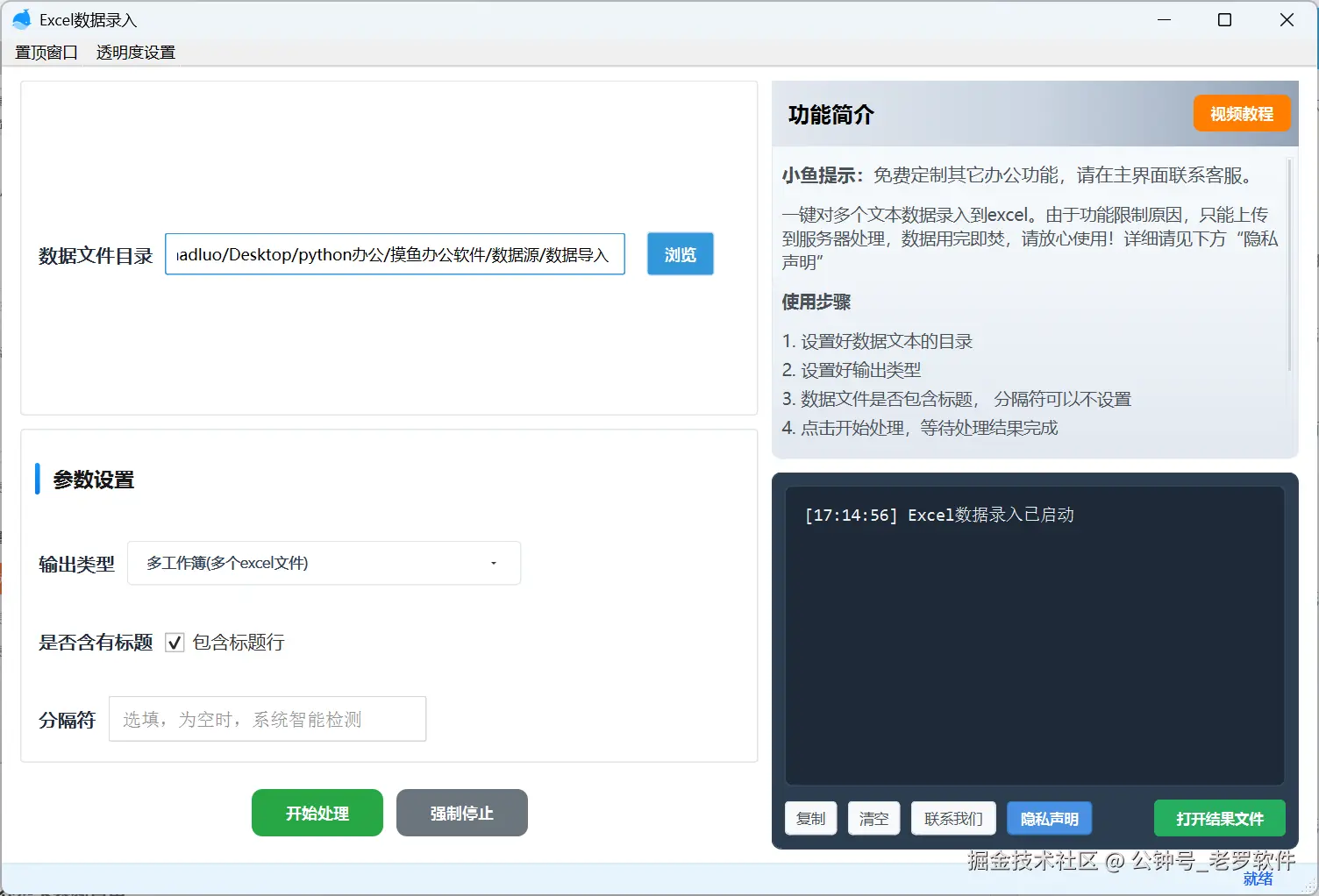This screenshot has width=1319, height=896.
Task: Maximize the Excel数据录入 window
Action: [x=1225, y=19]
